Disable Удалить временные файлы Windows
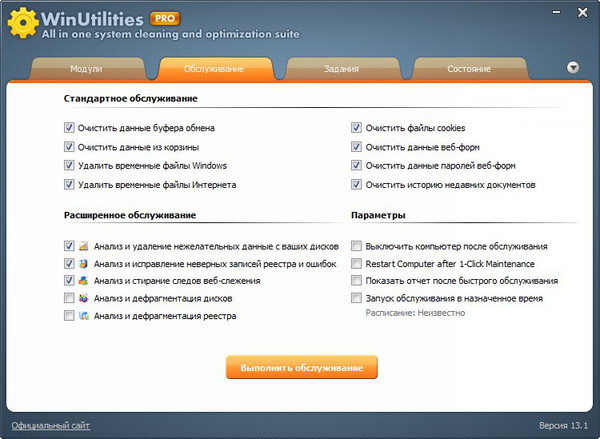Viewport: 600px width, 439px height. pyautogui.click(x=69, y=165)
